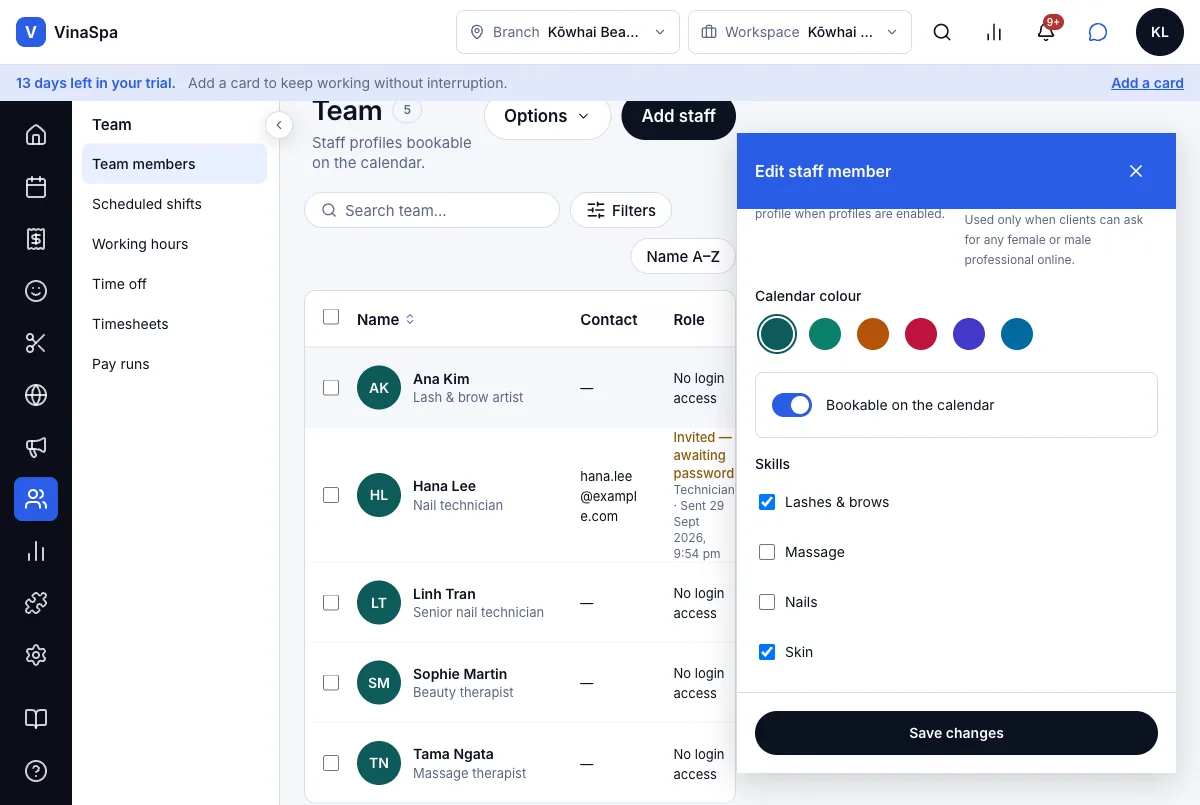Select the Hana Lee row checkbox
This screenshot has width=1200, height=805.
pyautogui.click(x=331, y=495)
